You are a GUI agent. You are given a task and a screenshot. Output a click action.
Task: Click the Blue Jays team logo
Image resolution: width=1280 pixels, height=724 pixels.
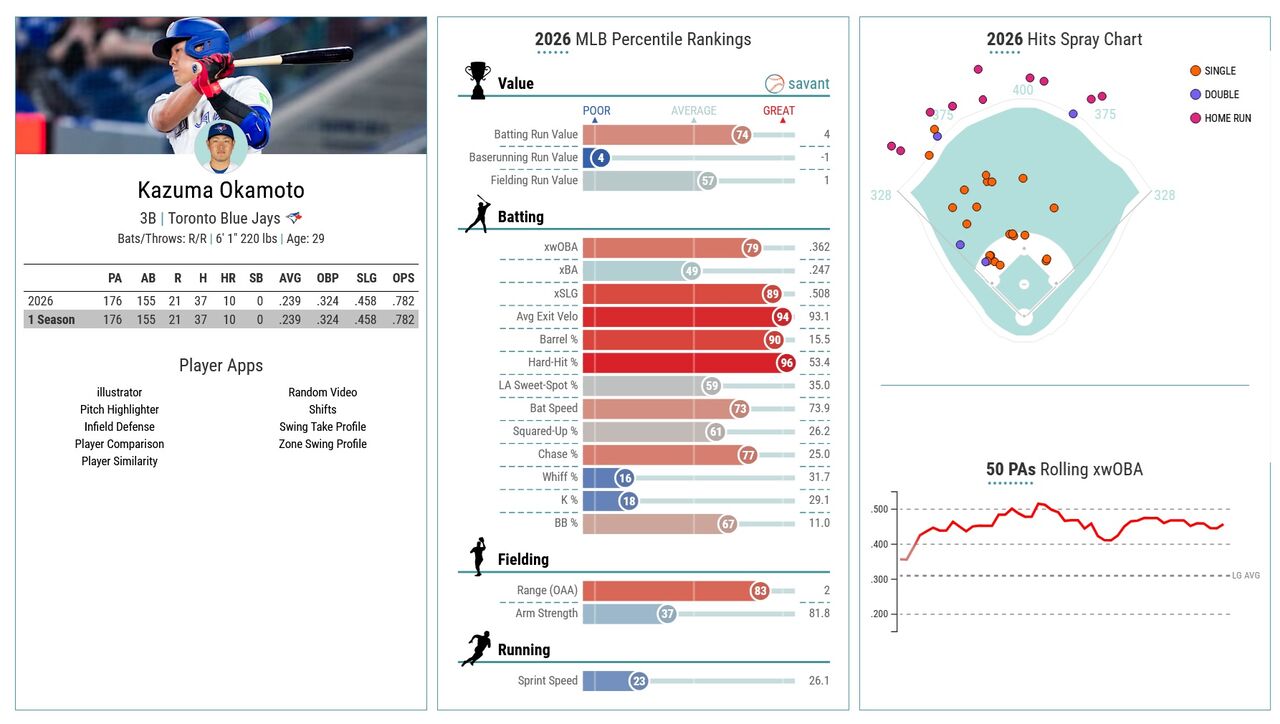click(x=294, y=218)
